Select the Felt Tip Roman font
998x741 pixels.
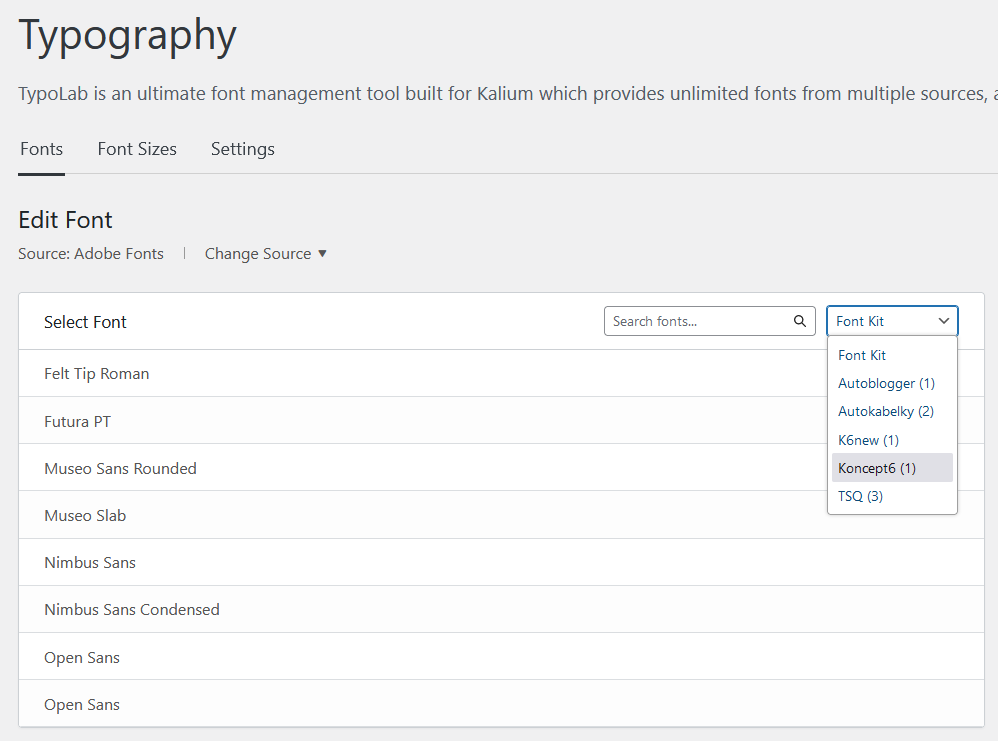[x=97, y=374]
